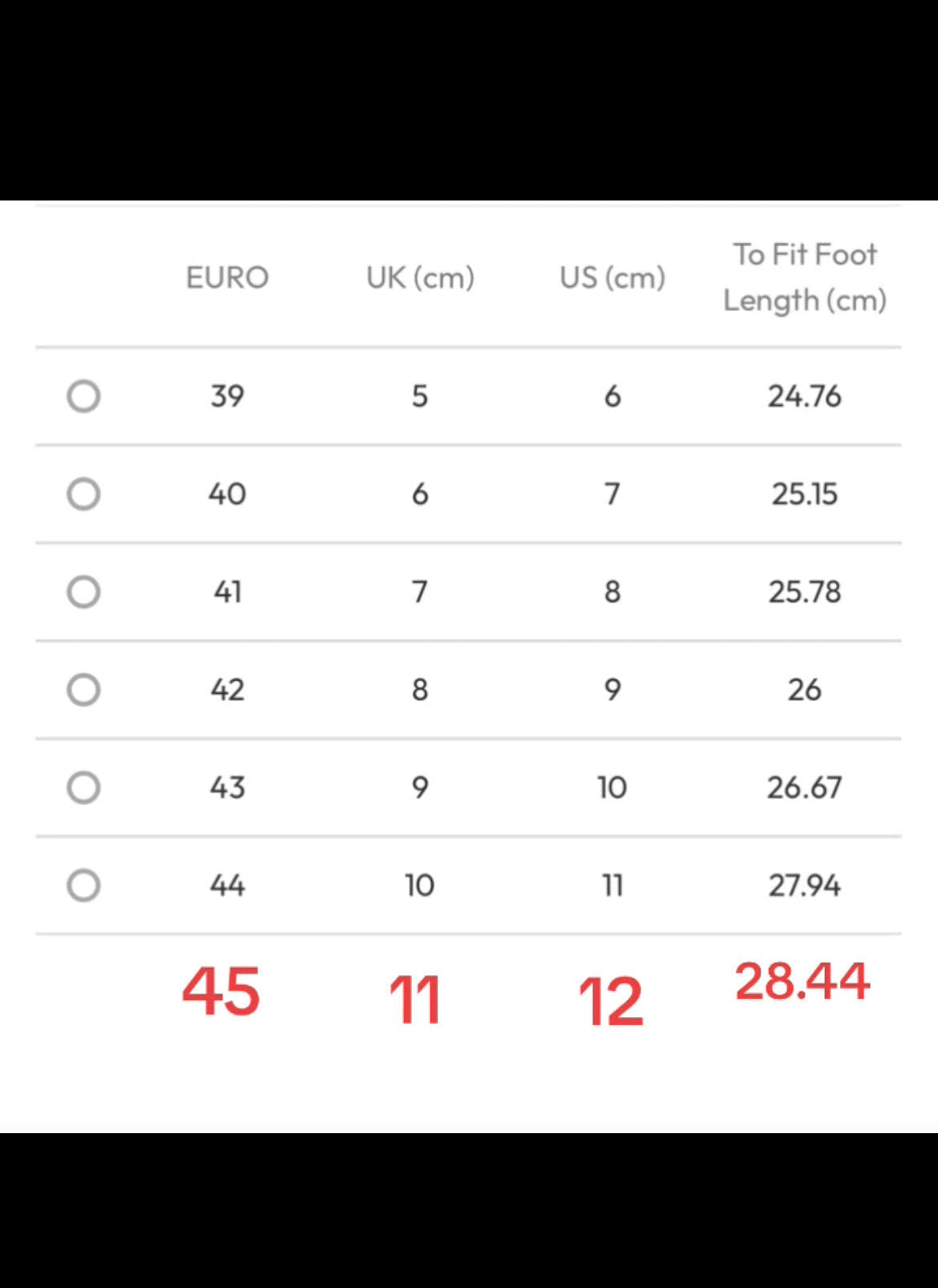Click the US (cm) column header
Image resolution: width=938 pixels, height=1288 pixels.
pos(613,278)
